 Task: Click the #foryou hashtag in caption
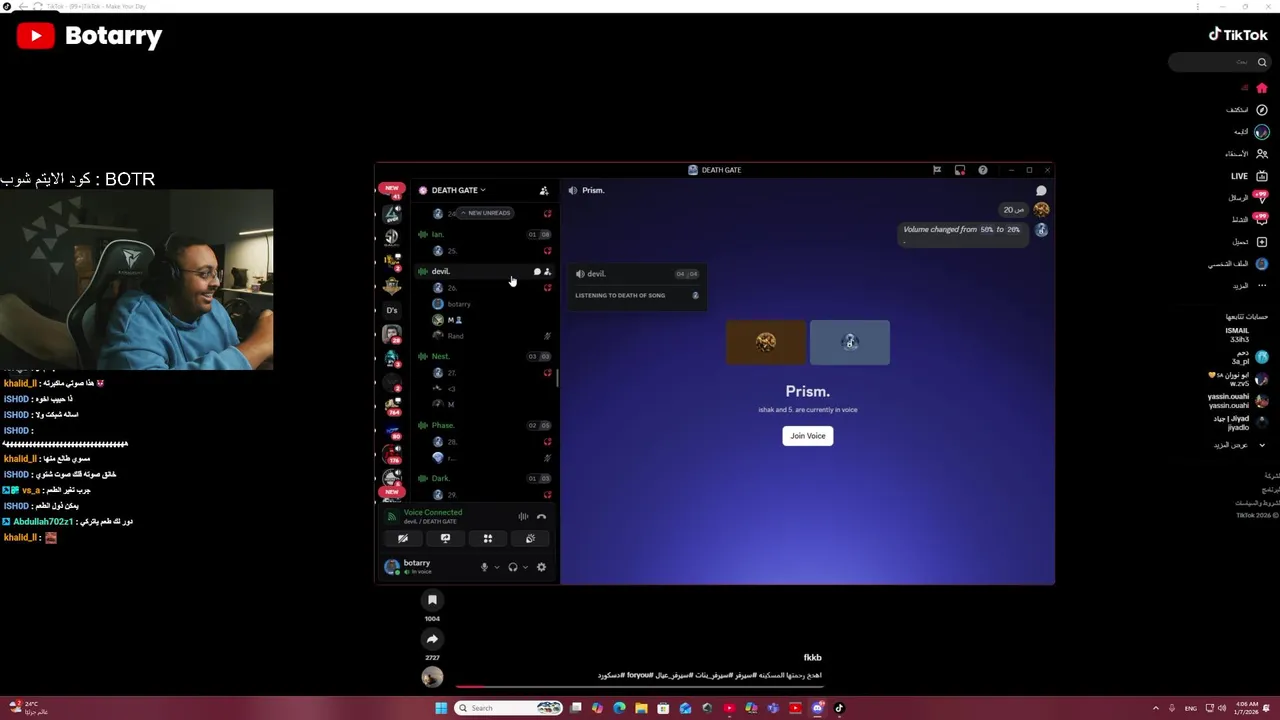coord(639,675)
